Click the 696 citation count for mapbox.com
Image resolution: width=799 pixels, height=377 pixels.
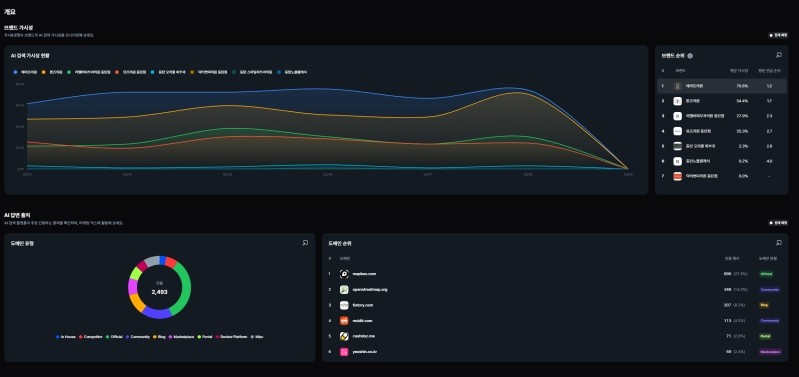727,274
